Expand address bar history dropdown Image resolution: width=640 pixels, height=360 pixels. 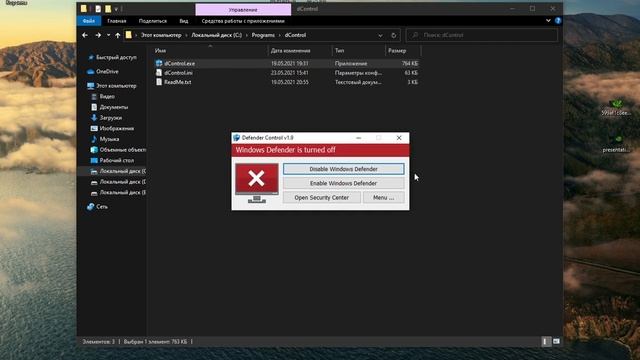380,36
